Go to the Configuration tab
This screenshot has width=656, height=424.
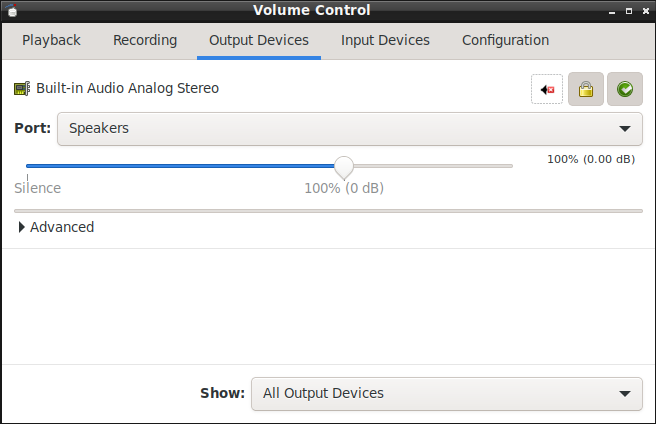pos(505,41)
